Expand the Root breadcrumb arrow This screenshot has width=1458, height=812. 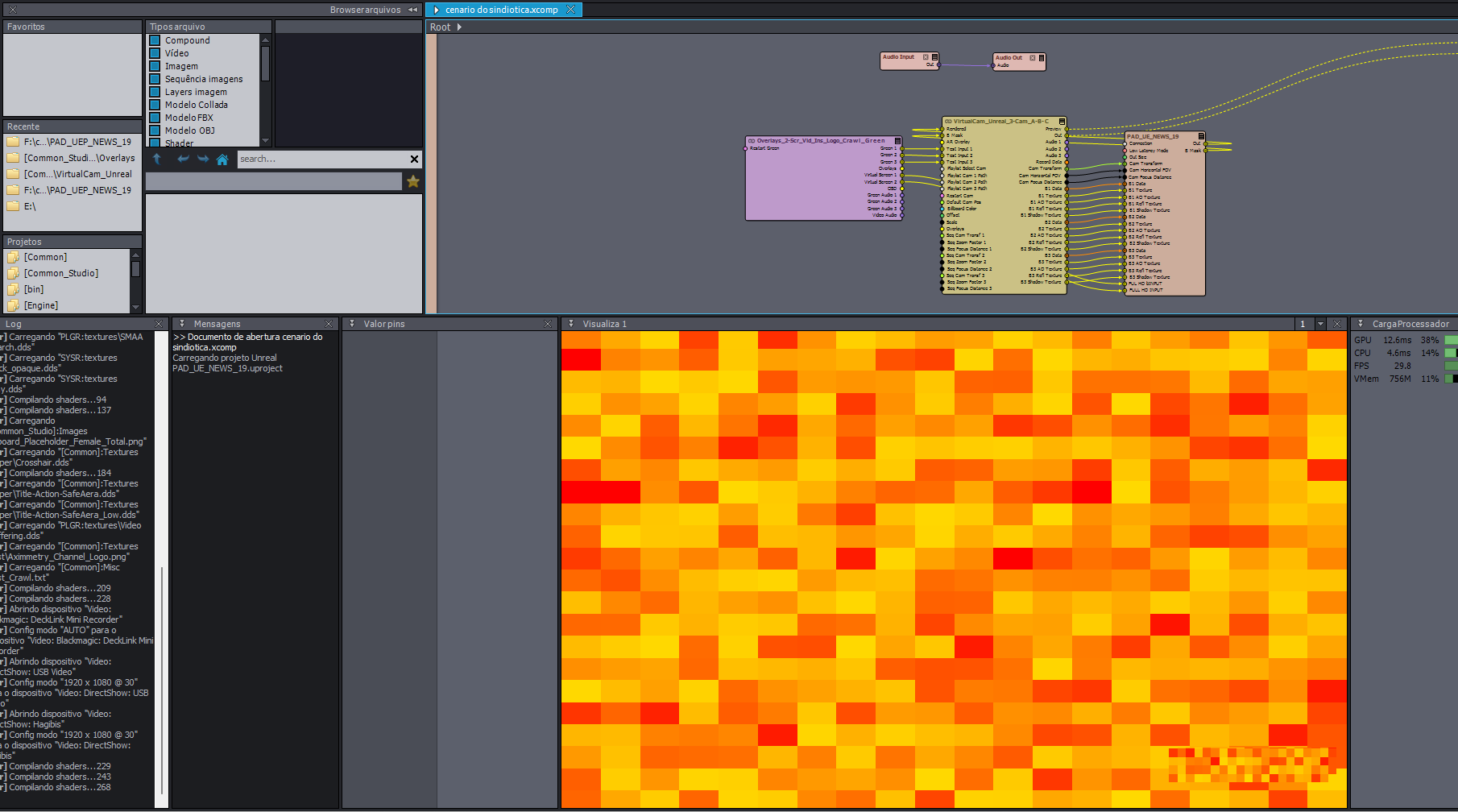pyautogui.click(x=459, y=27)
